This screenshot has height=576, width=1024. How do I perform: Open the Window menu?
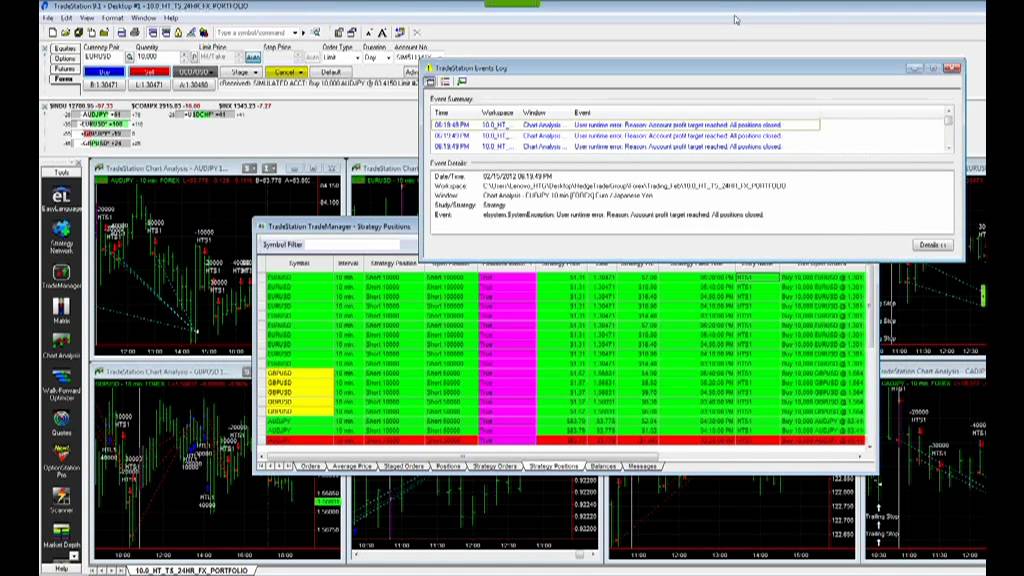(144, 18)
